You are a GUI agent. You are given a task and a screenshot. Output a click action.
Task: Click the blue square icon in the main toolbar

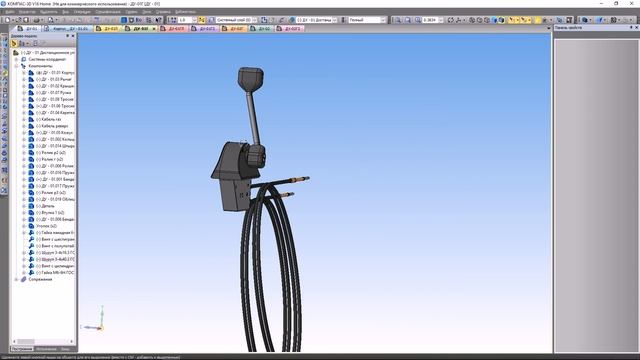point(124,20)
